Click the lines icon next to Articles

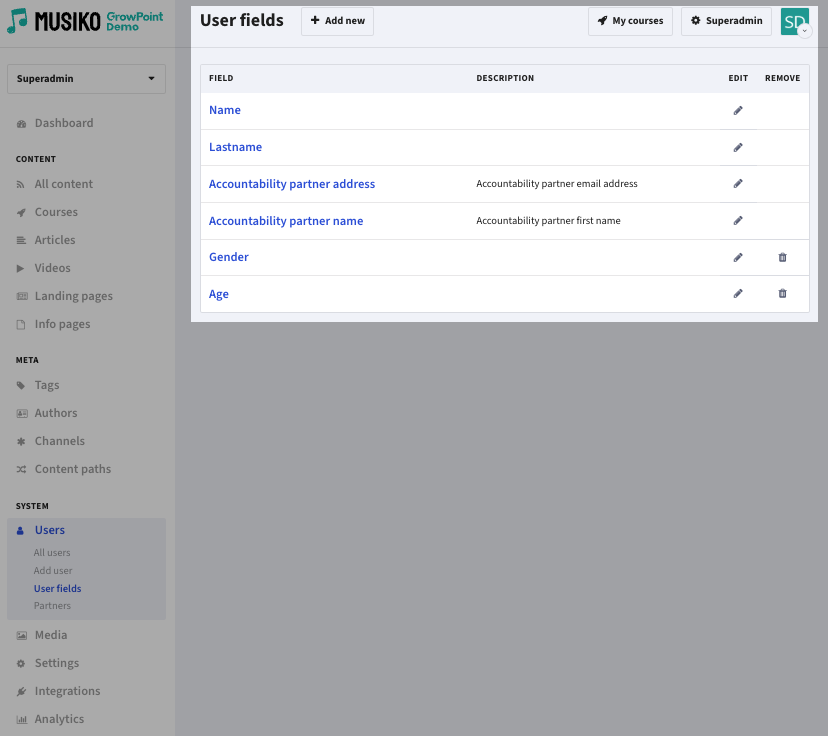pos(21,240)
